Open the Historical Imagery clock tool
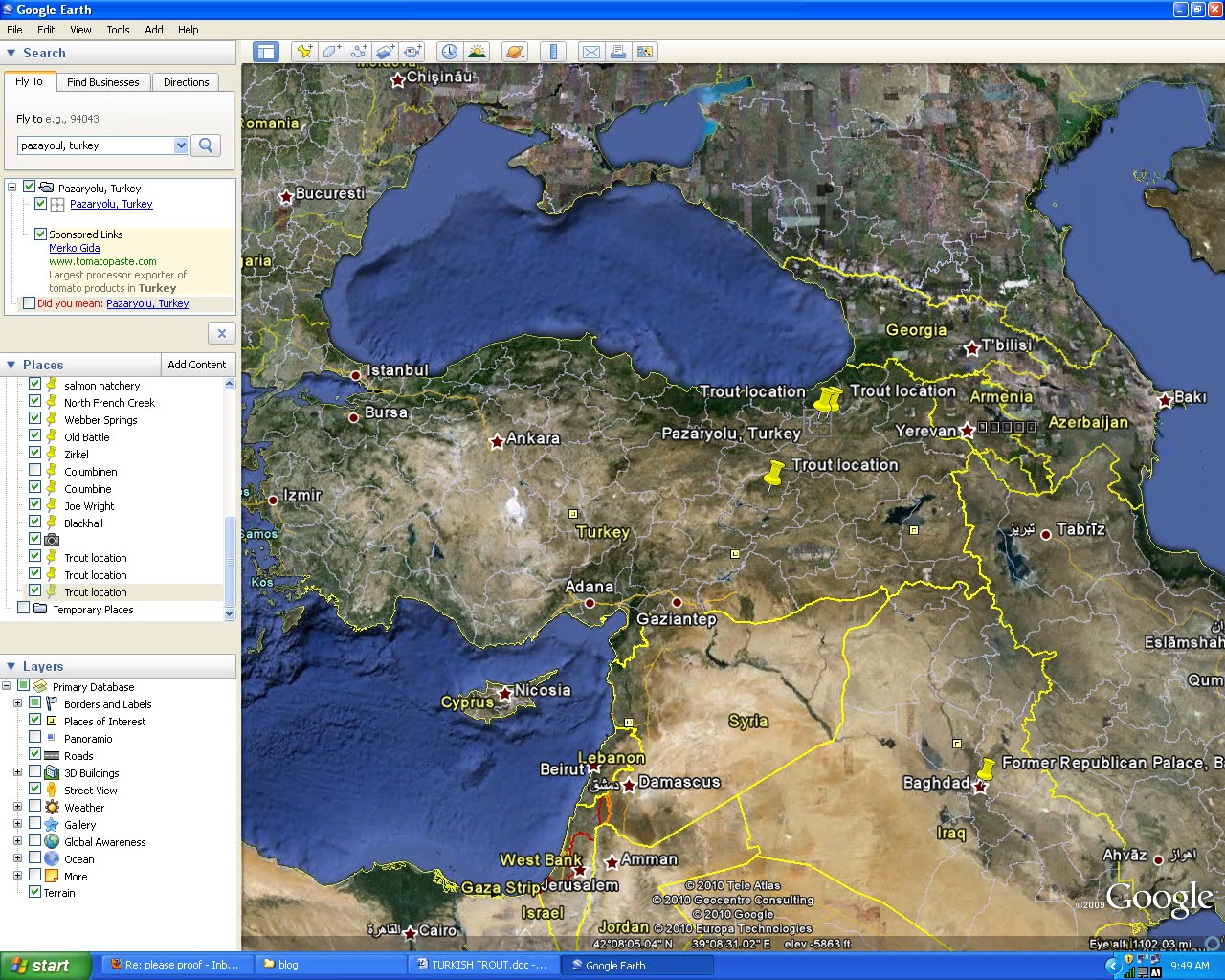Image resolution: width=1225 pixels, height=980 pixels. point(449,51)
